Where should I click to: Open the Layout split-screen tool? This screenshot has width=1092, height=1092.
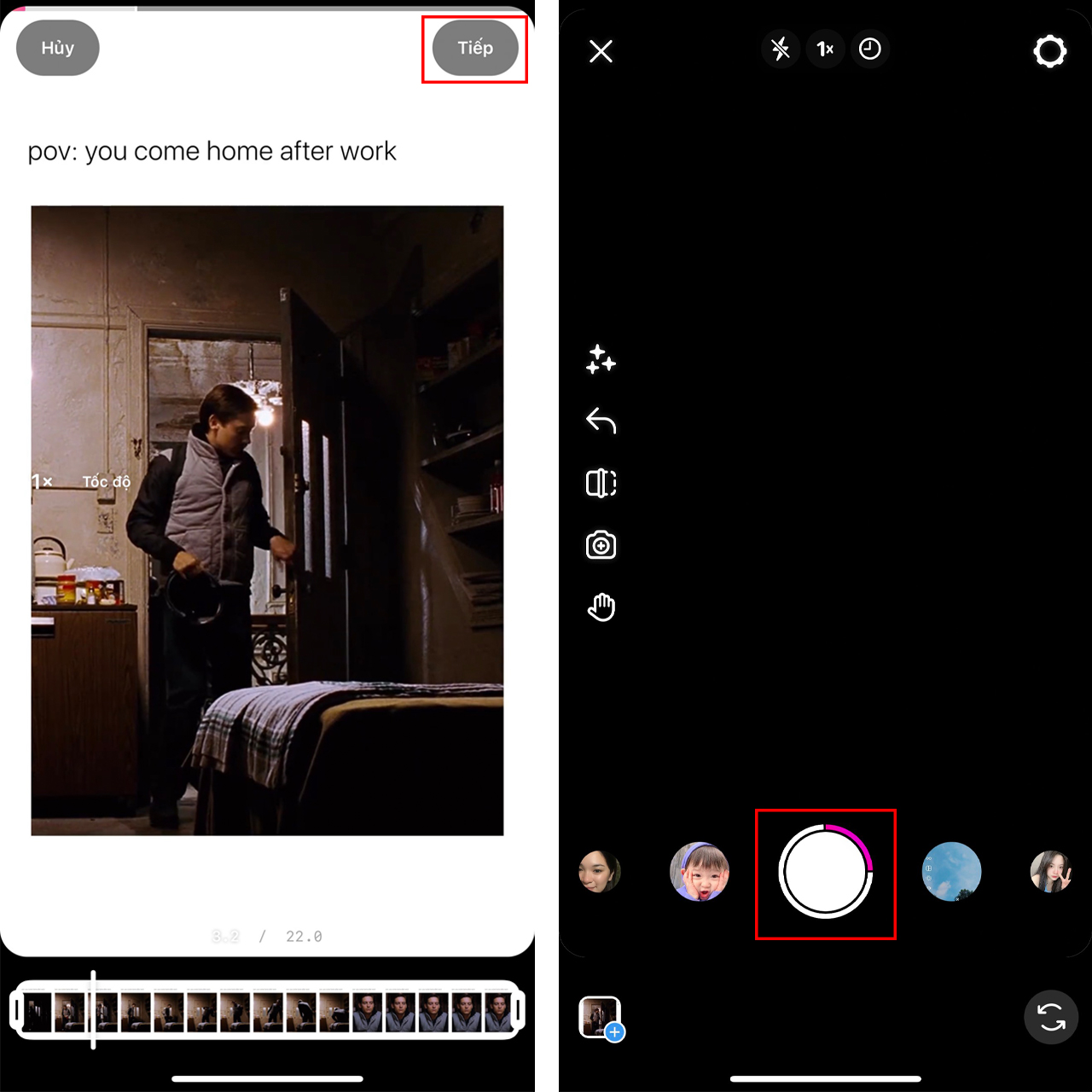pos(601,483)
